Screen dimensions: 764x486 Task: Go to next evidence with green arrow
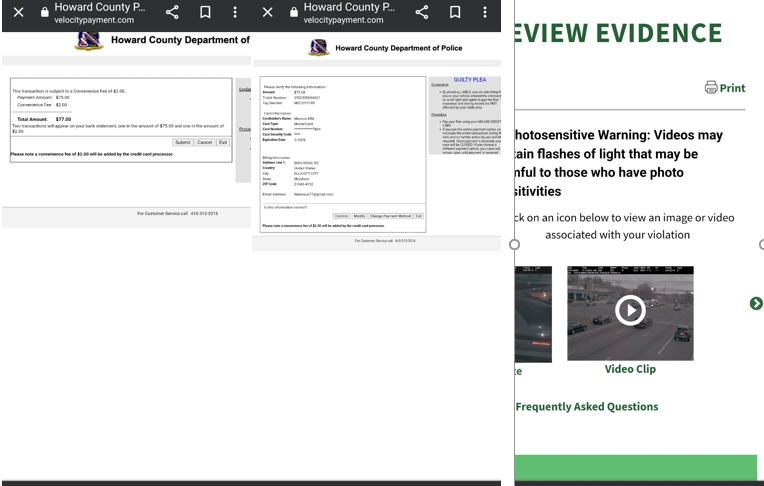[756, 303]
